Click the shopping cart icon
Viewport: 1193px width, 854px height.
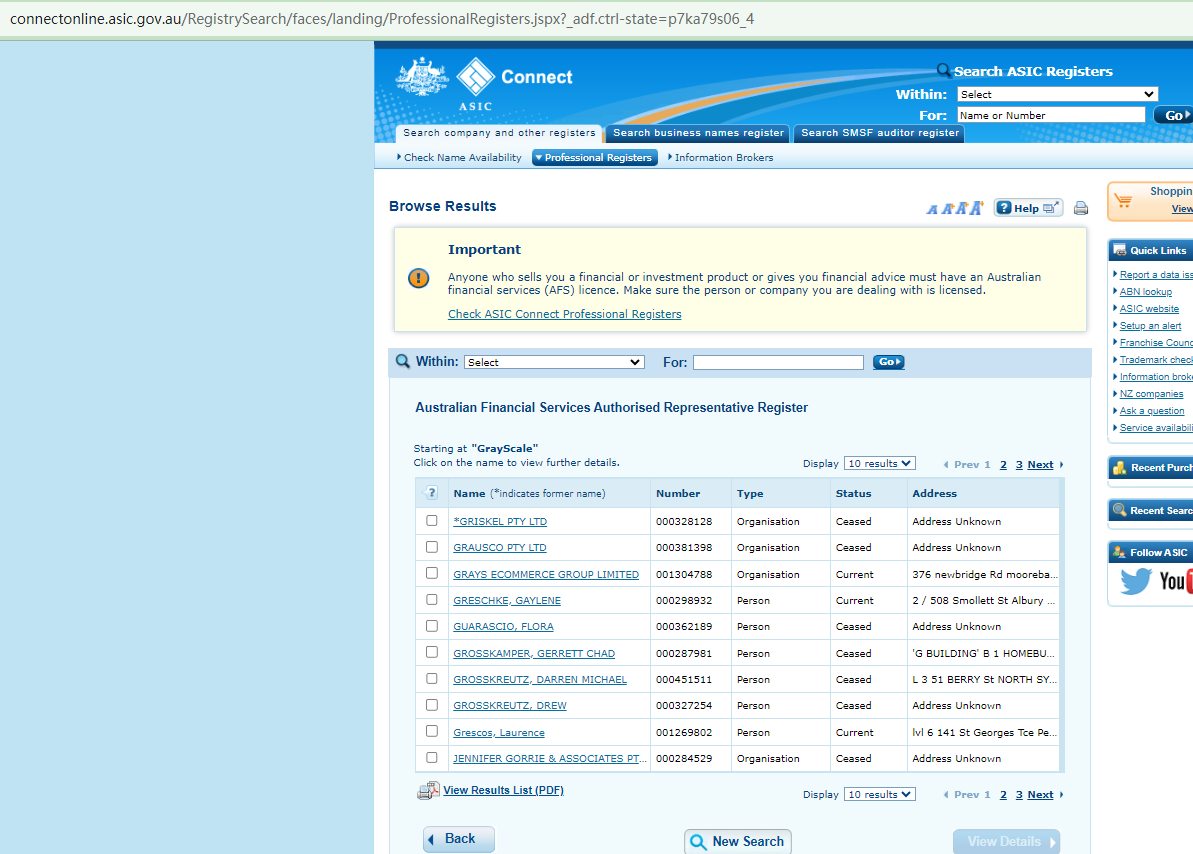[x=1122, y=200]
